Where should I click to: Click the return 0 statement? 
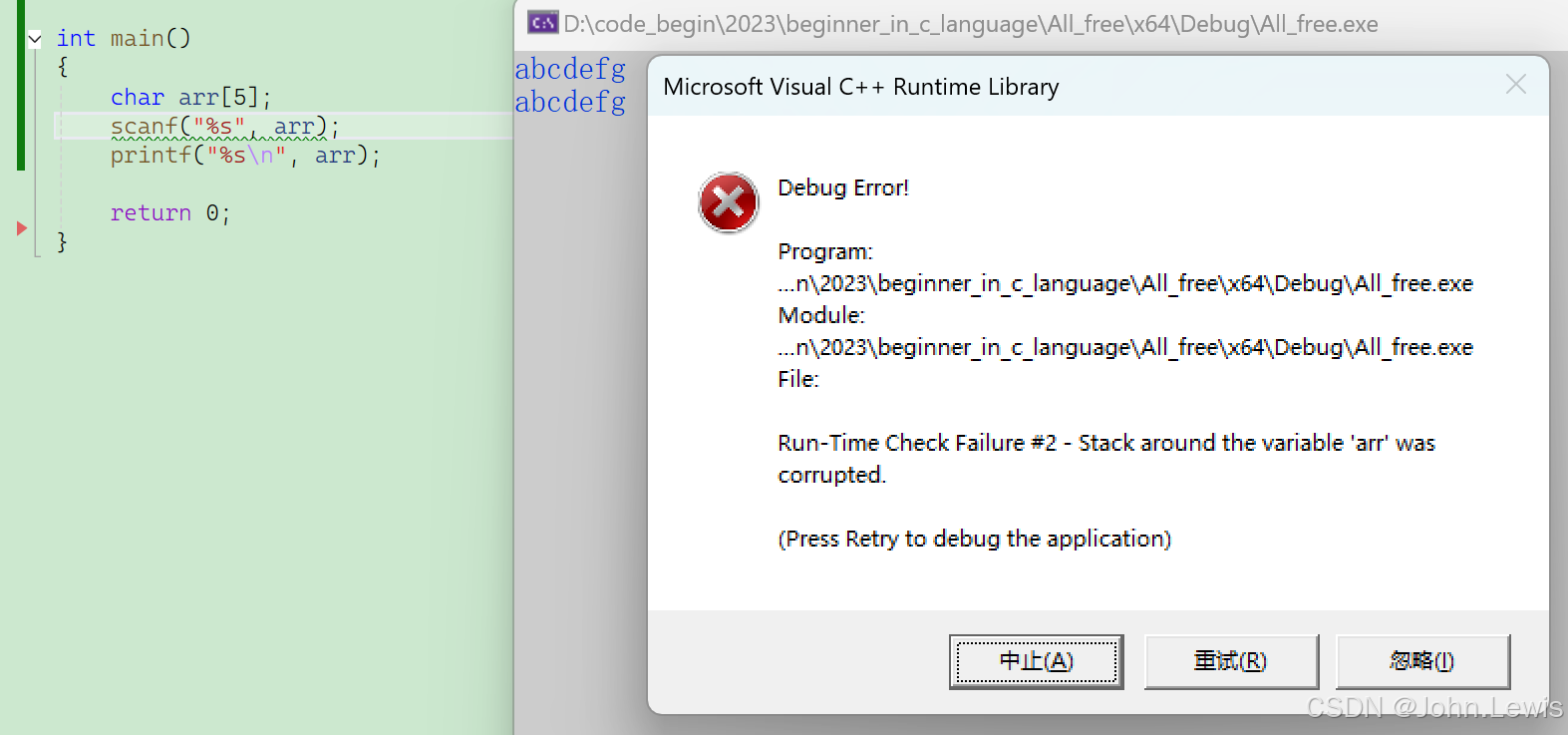170,213
